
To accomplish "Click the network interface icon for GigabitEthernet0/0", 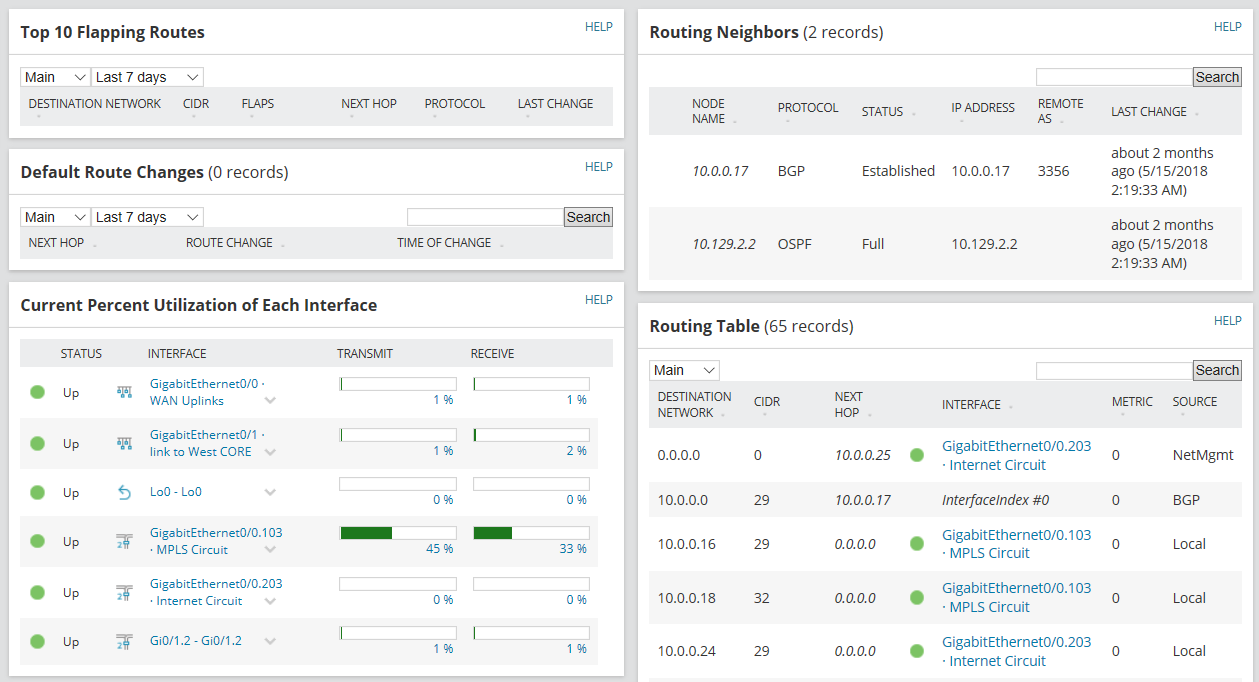I will pos(125,392).
